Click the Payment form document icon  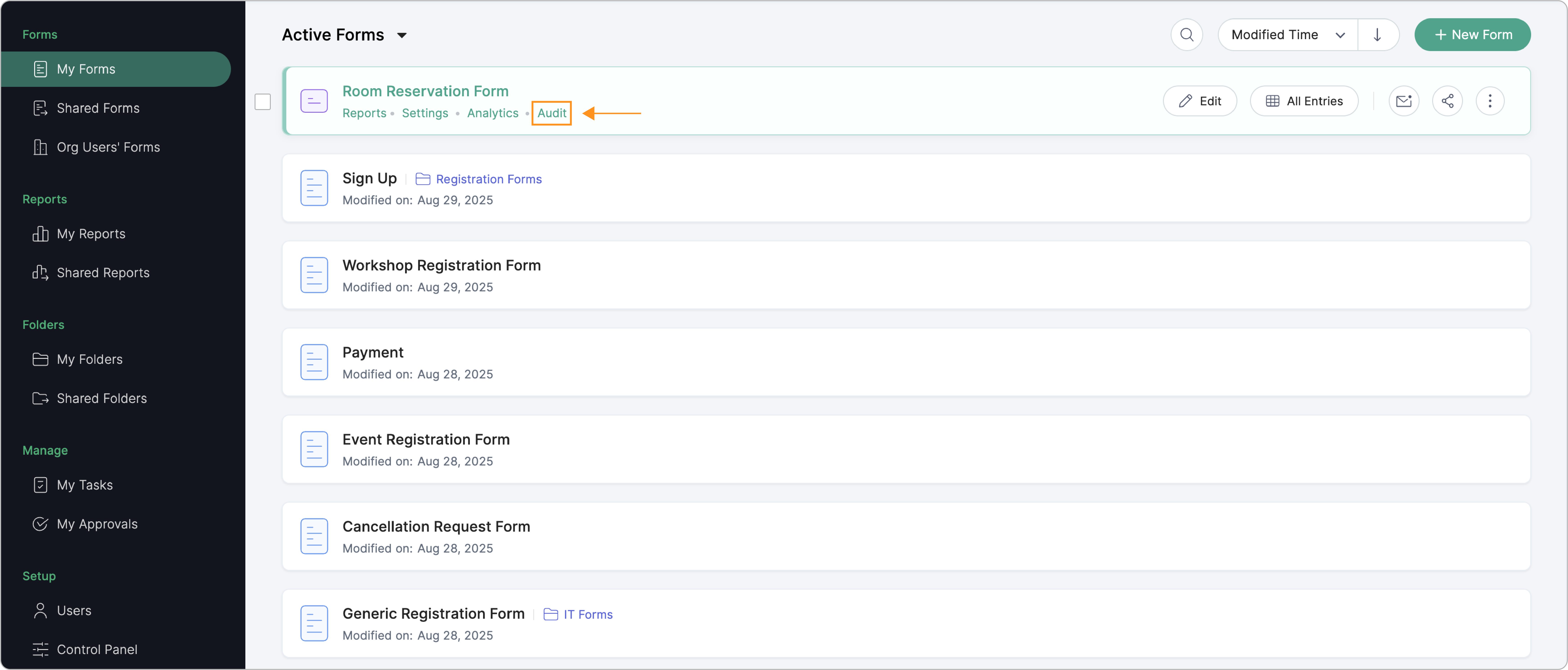[x=314, y=362]
